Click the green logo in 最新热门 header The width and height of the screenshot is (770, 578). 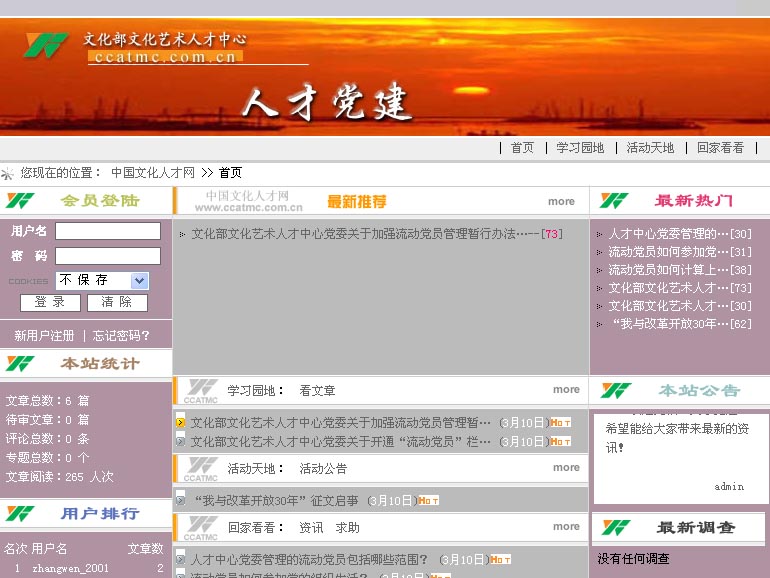tap(614, 201)
